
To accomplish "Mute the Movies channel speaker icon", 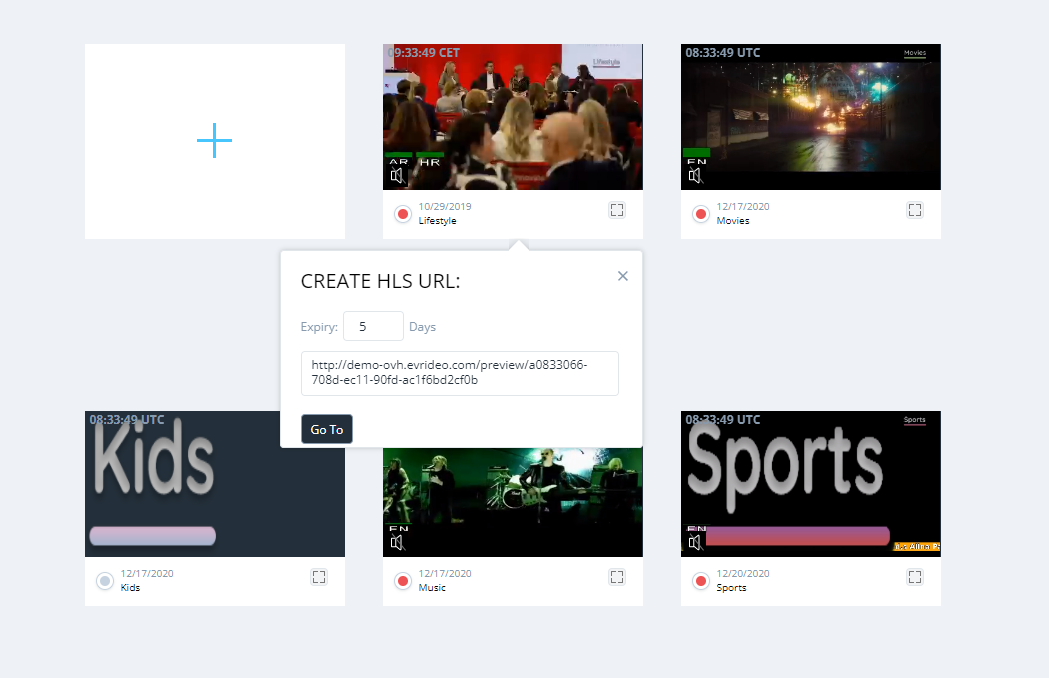I will coord(695,176).
